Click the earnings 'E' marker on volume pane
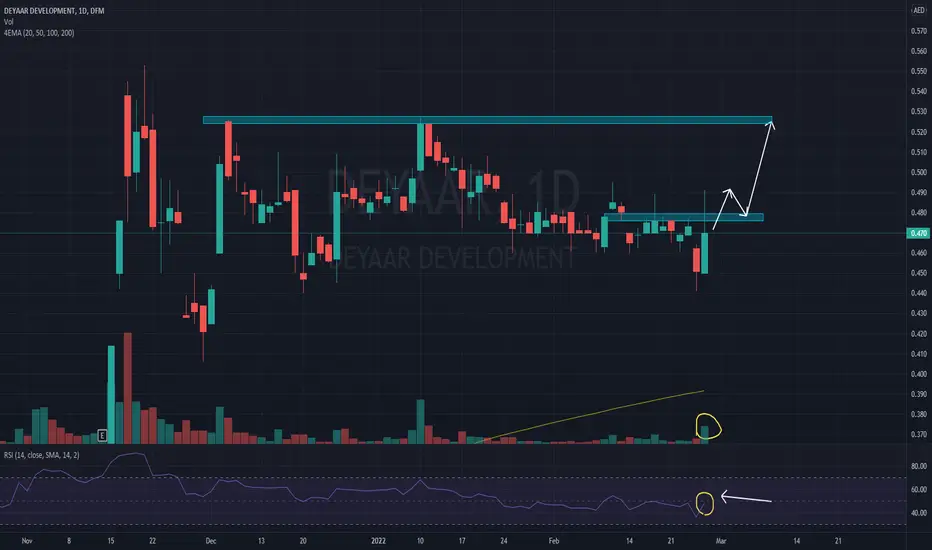Image resolution: width=932 pixels, height=550 pixels. 102,436
